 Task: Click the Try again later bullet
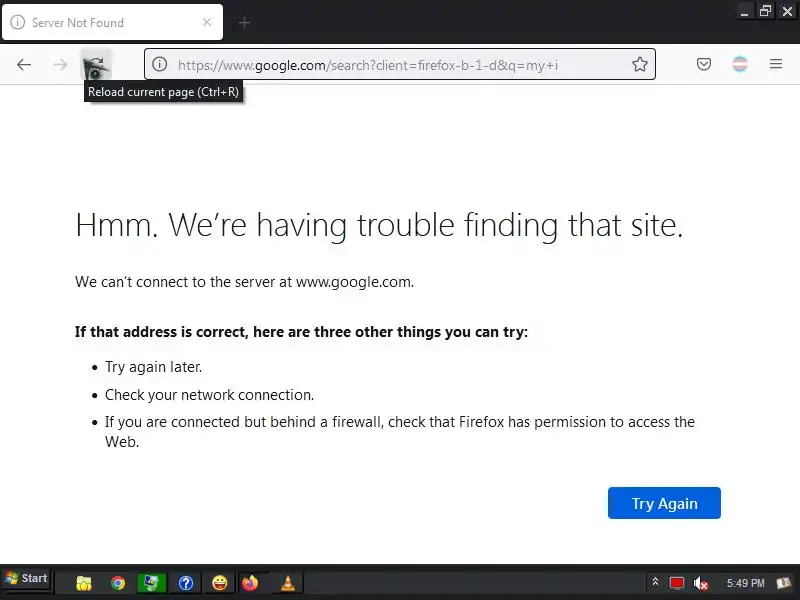pyautogui.click(x=154, y=367)
